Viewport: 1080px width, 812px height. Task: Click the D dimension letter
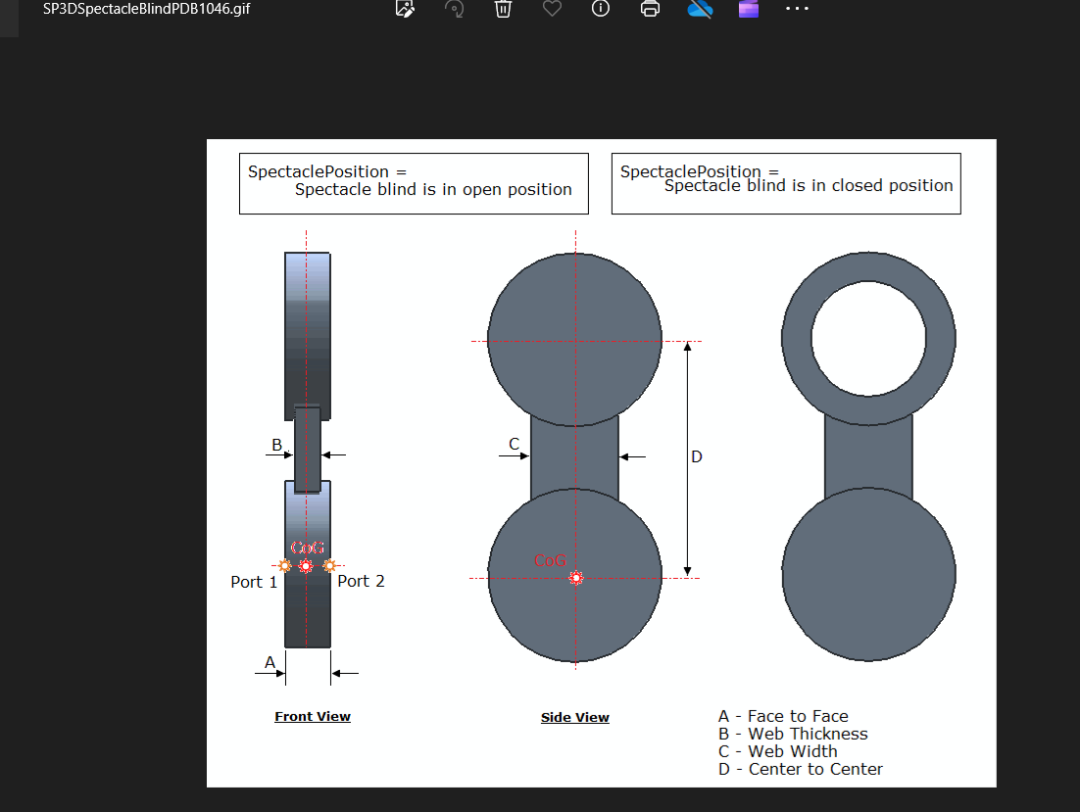click(696, 457)
